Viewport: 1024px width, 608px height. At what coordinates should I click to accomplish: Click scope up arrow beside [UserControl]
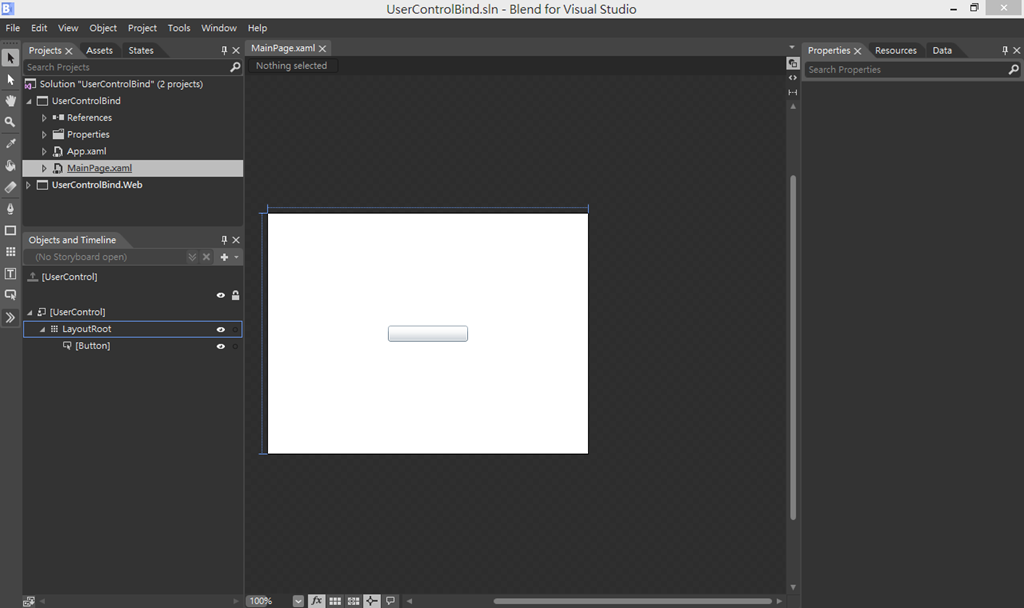click(32, 277)
